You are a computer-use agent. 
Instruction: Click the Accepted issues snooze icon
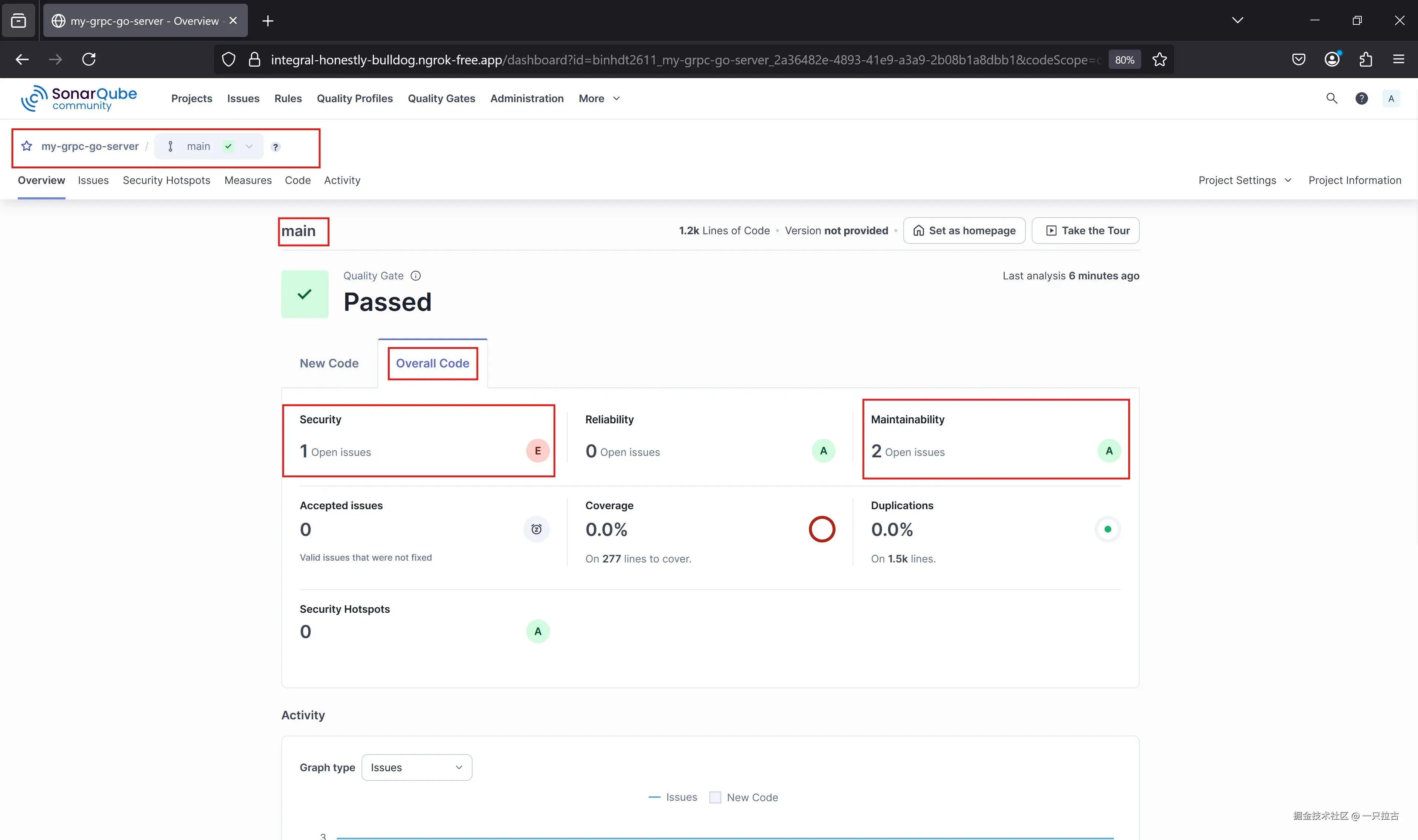536,529
